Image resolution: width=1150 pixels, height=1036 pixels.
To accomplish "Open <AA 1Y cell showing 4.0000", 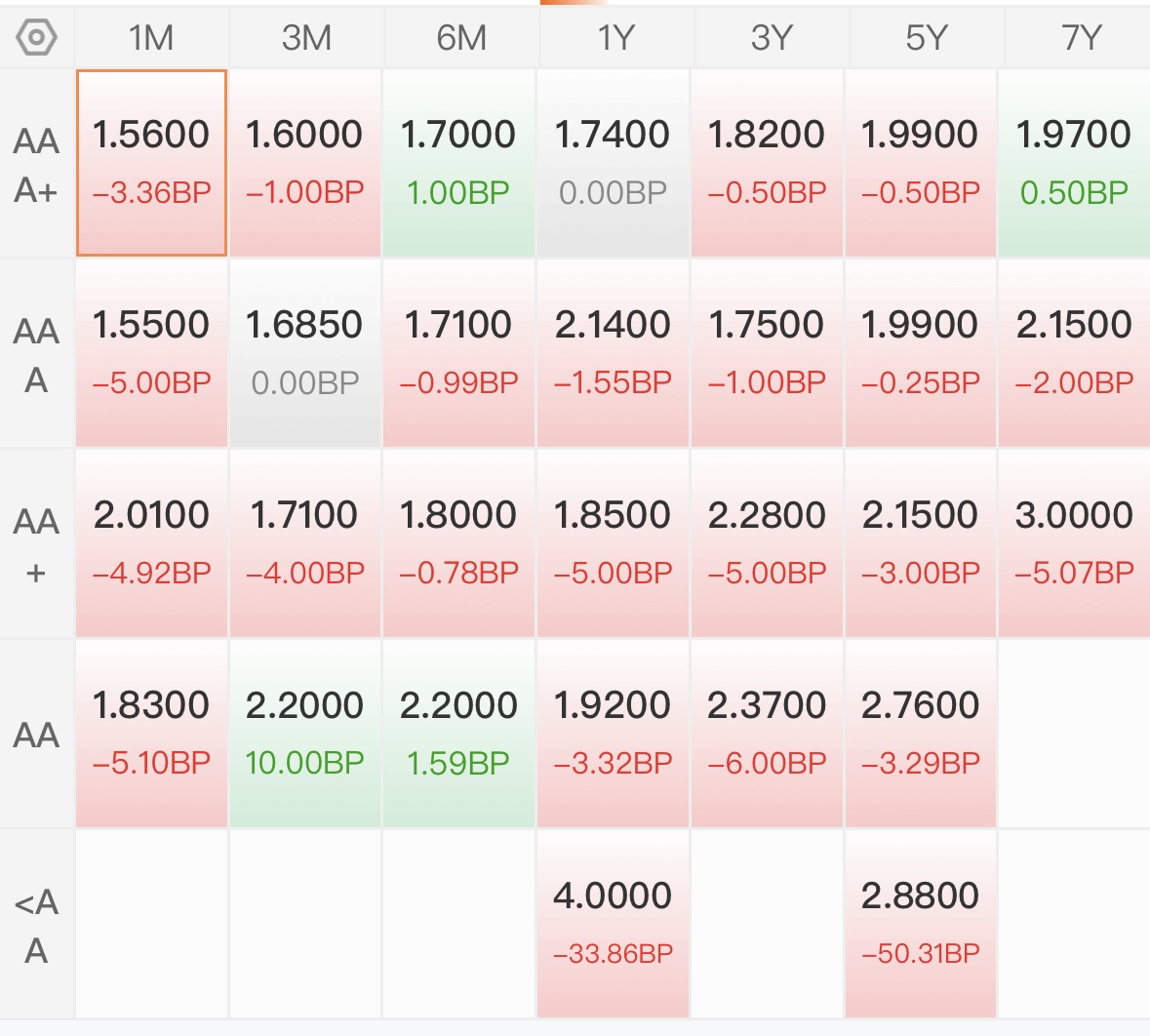I will 614,925.
